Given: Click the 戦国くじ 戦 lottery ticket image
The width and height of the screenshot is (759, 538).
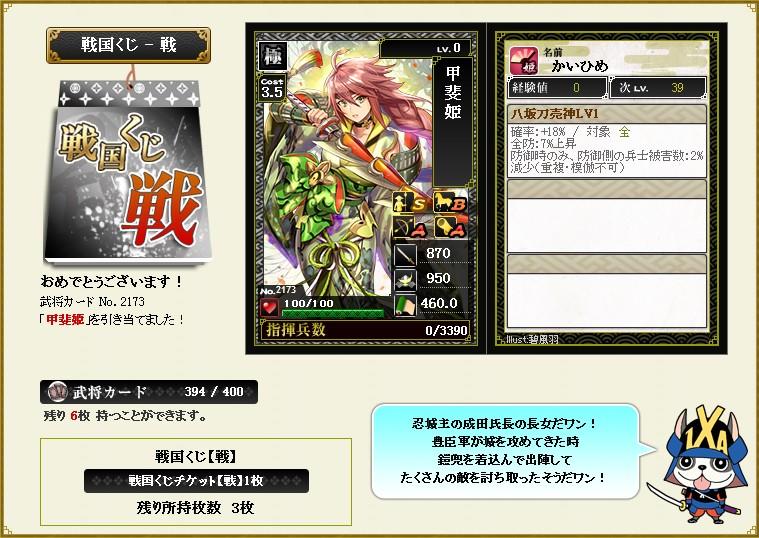Looking at the screenshot, I should 128,172.
